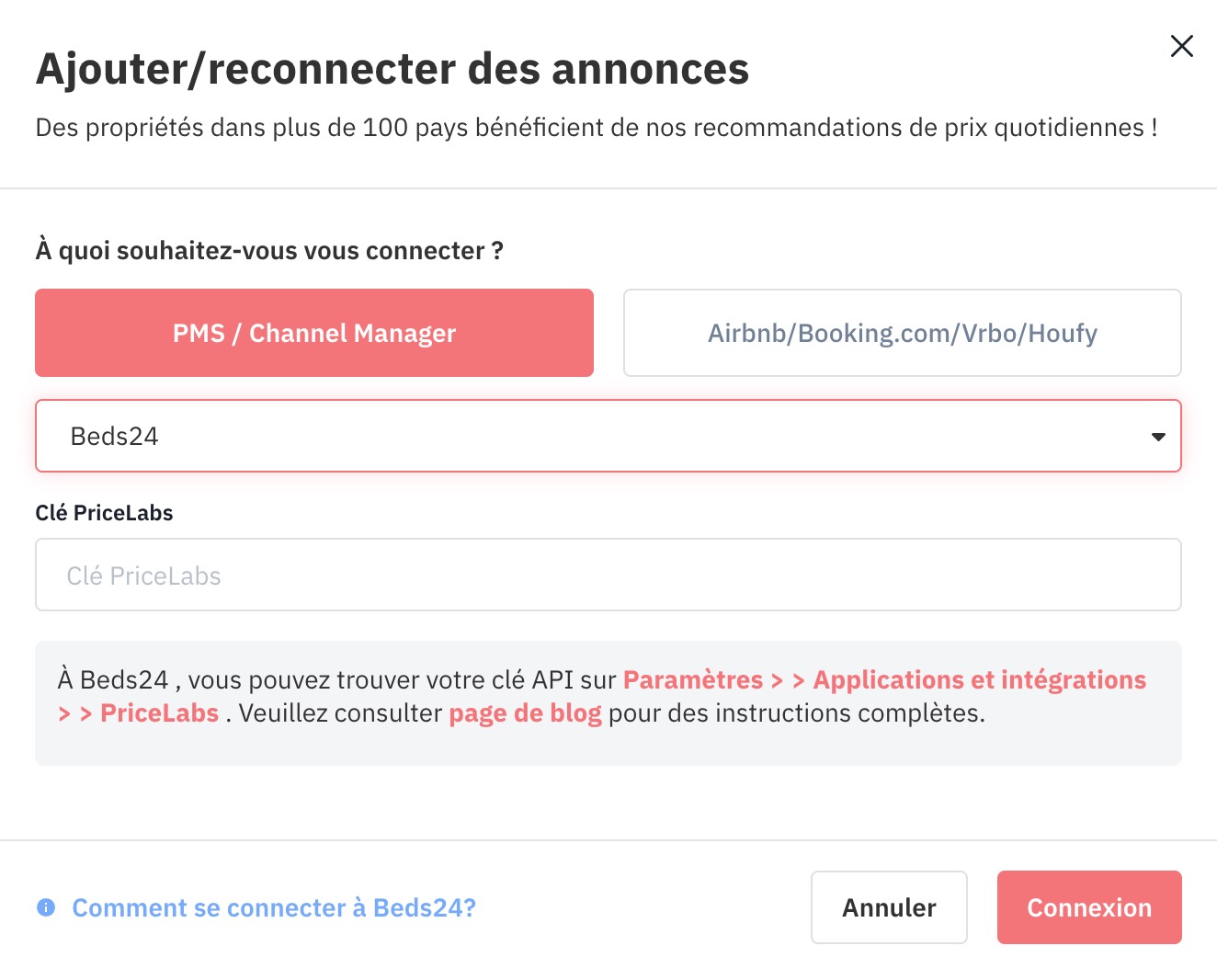Follow the Applications et intégrations link
Viewport: 1217px width, 980px height.
coord(980,679)
